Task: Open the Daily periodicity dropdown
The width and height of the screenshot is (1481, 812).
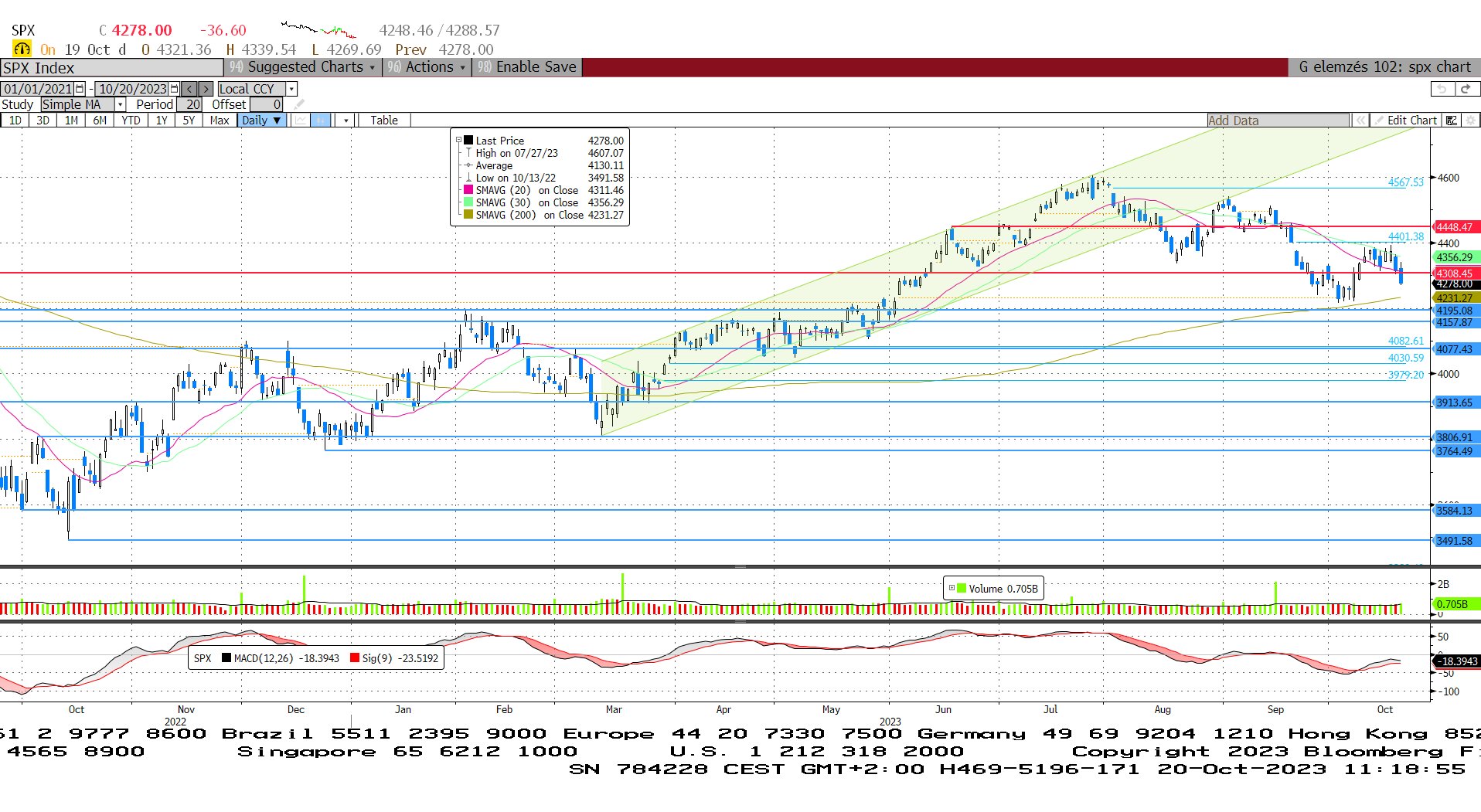Action: pos(261,121)
